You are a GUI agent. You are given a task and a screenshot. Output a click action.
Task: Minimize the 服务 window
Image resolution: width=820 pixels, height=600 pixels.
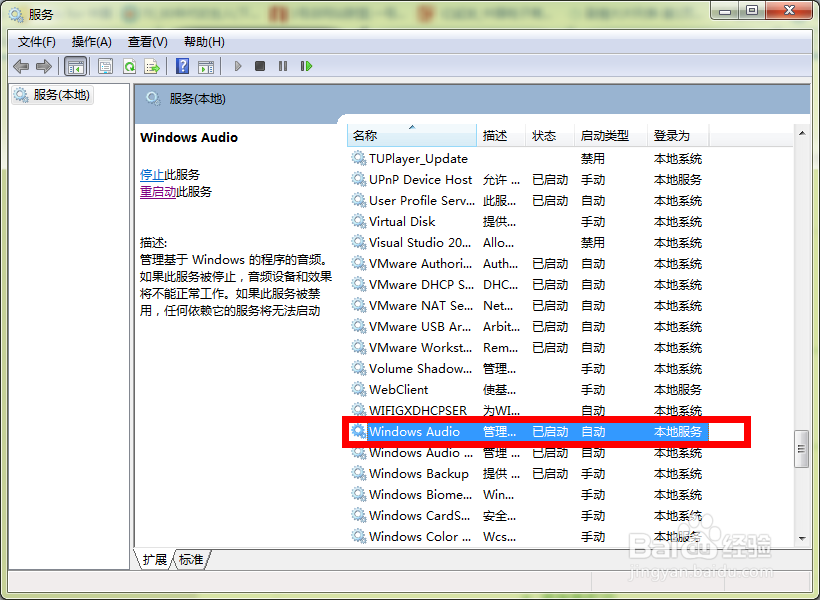725,11
